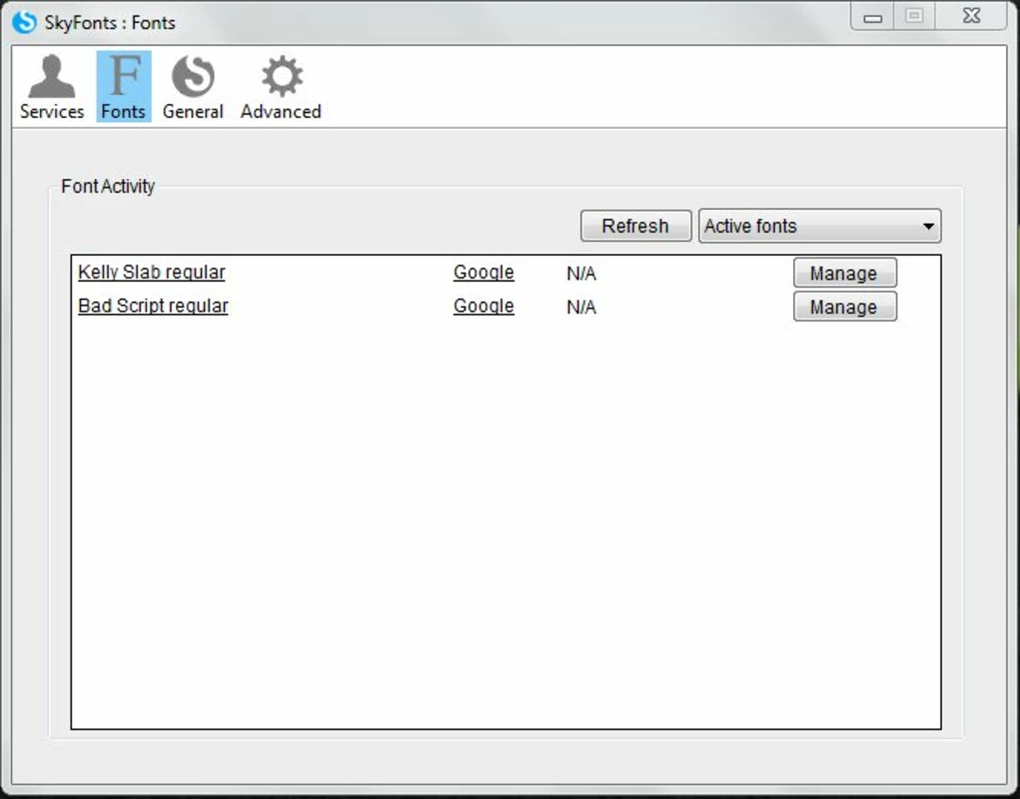Select the person silhouette icon above Services
Image resolution: width=1020 pixels, height=799 pixels.
pos(50,73)
